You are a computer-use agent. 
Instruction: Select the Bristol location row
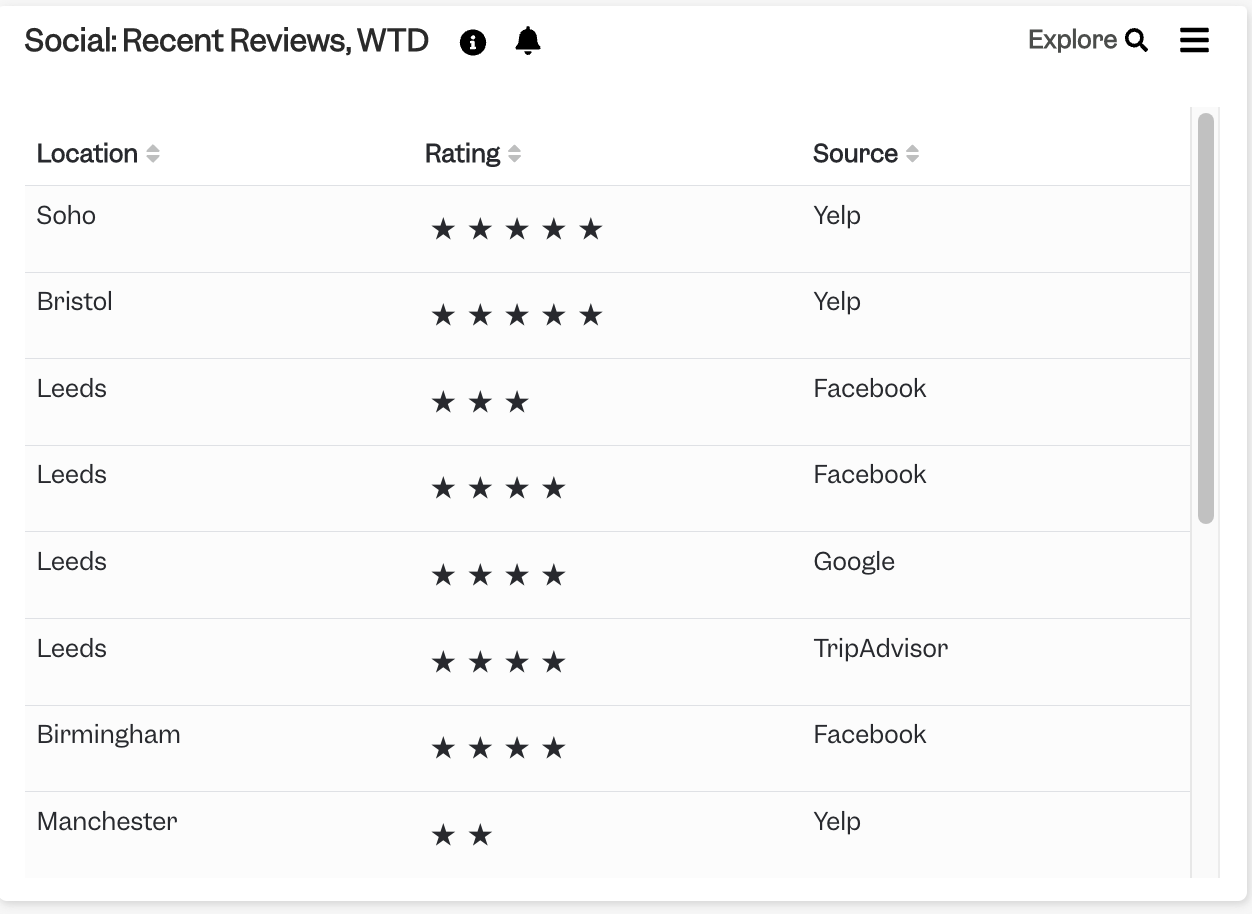pyautogui.click(x=607, y=315)
